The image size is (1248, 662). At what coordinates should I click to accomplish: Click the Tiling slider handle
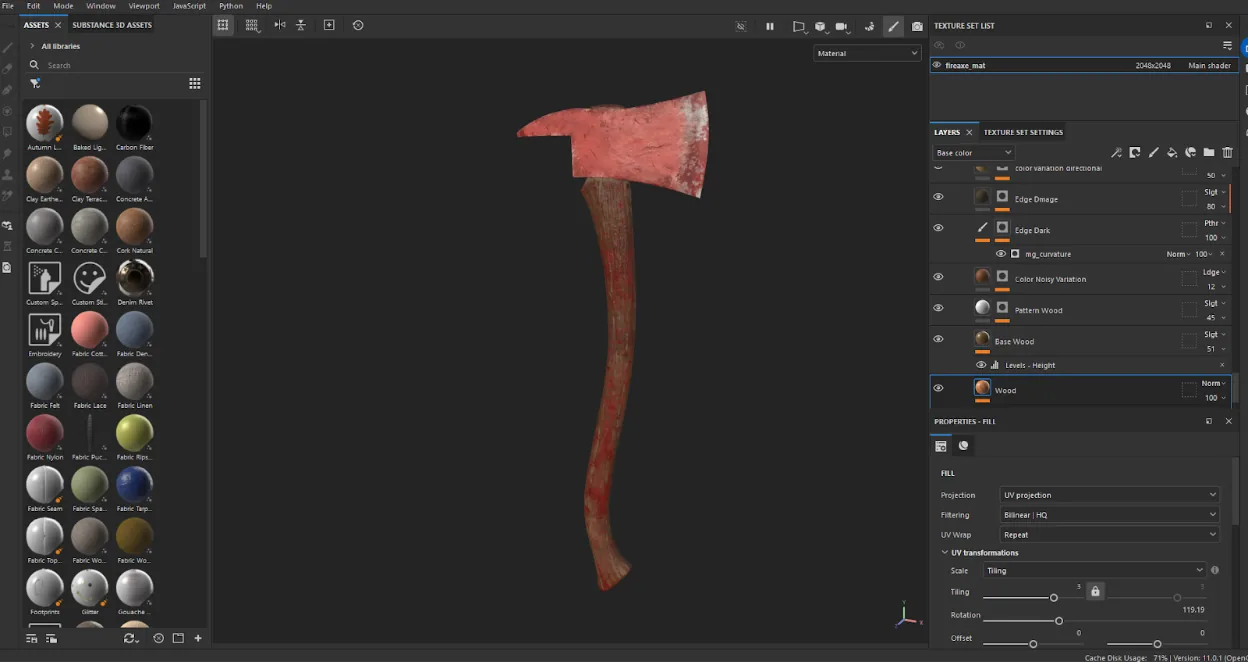point(1053,598)
